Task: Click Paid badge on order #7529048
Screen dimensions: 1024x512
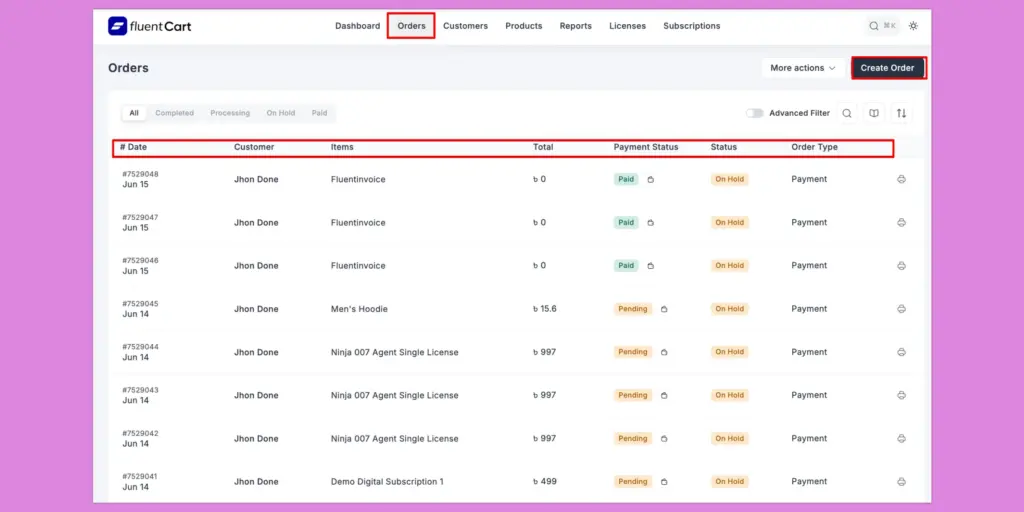Action: point(626,179)
